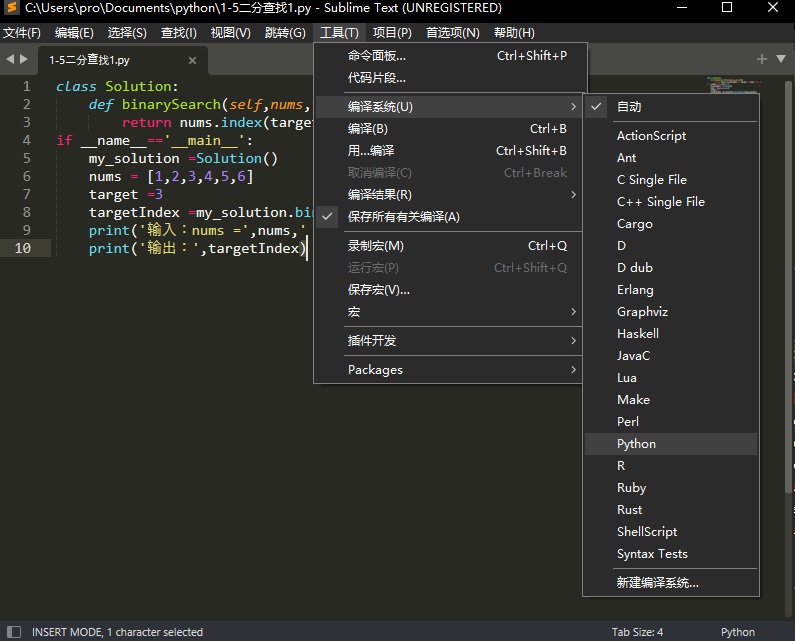Open the 选择(S) menu

click(127, 33)
